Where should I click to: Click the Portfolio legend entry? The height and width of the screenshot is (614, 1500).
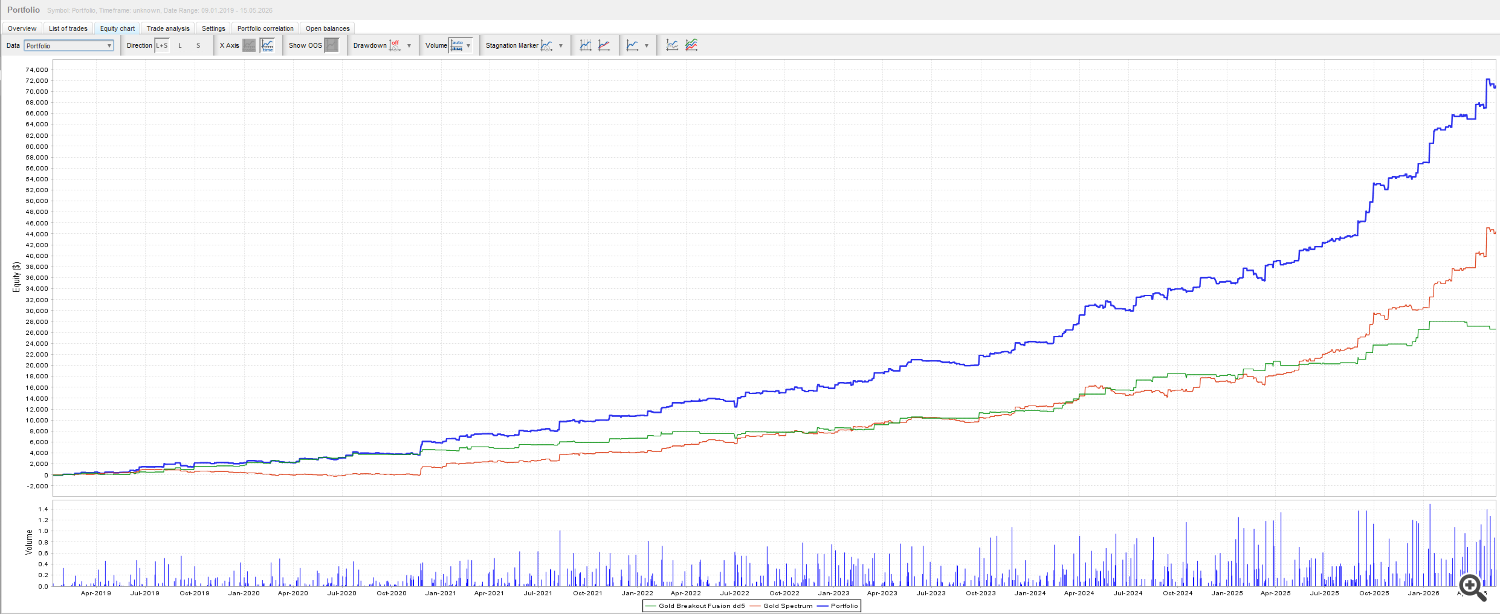(x=838, y=605)
